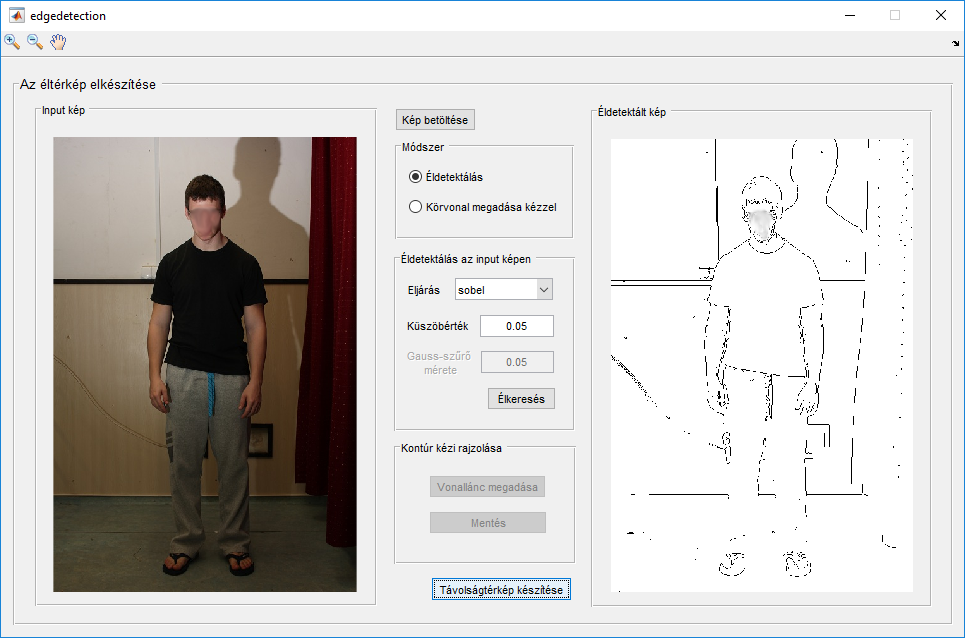Click the toolbar dock arrow at right

click(956, 44)
